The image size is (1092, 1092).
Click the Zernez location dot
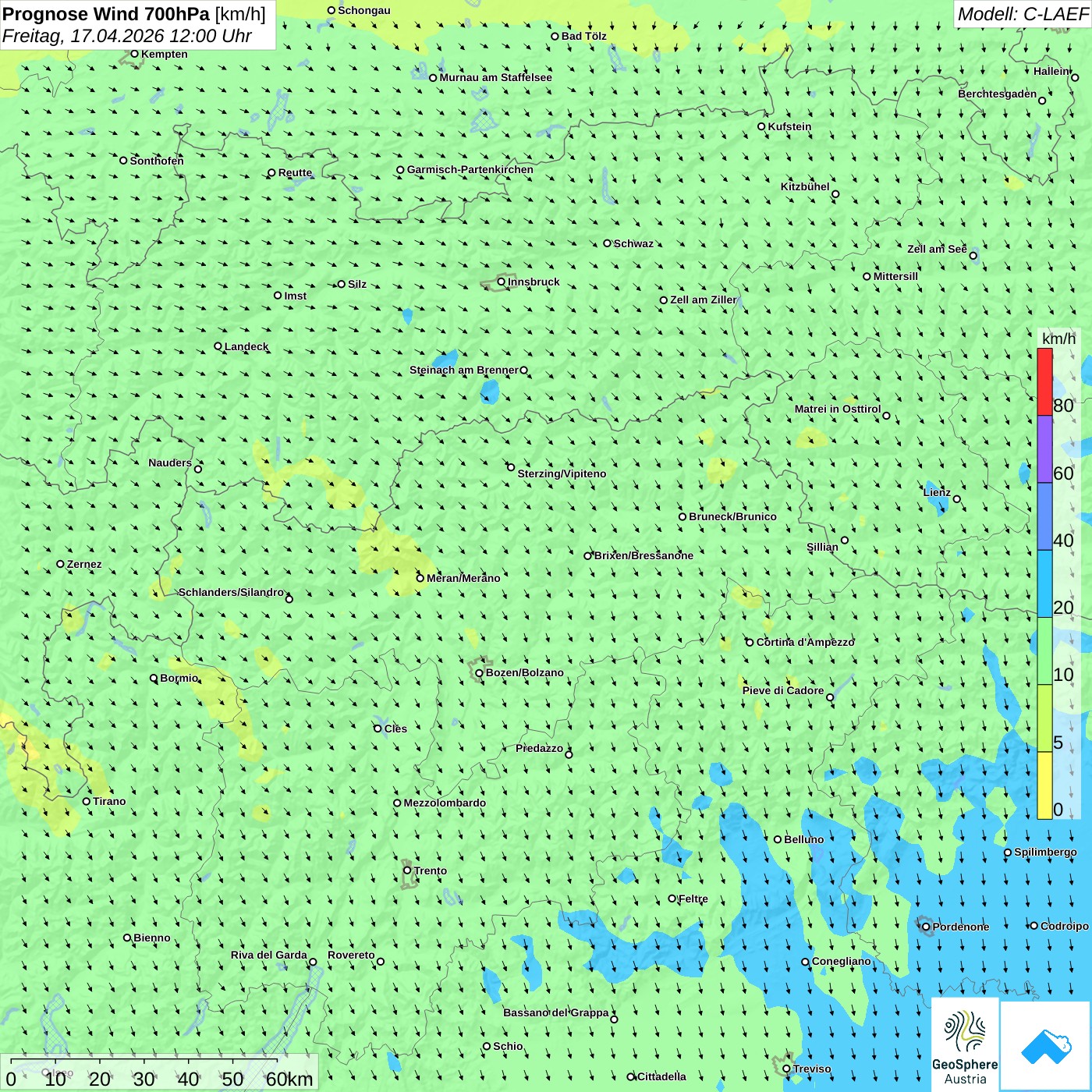(61, 564)
